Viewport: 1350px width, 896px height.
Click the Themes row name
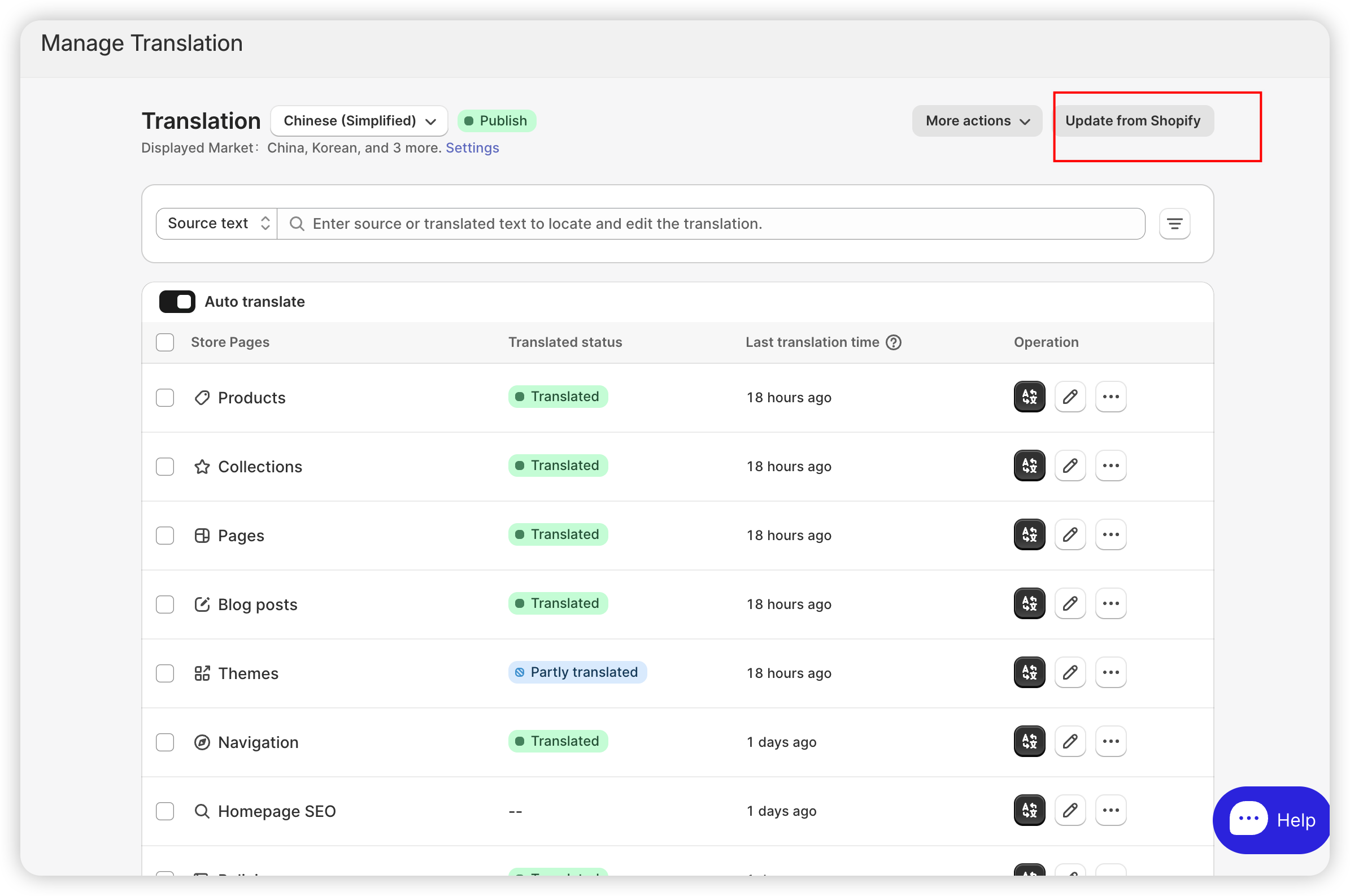(248, 674)
